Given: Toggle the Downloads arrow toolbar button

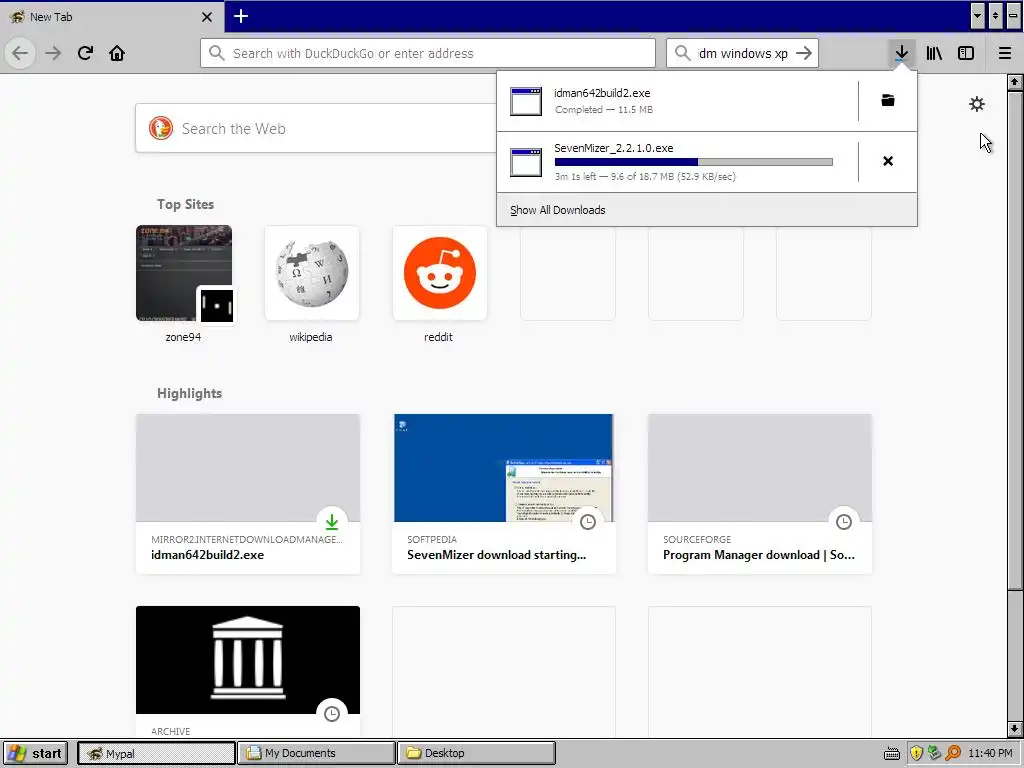Looking at the screenshot, I should point(901,53).
